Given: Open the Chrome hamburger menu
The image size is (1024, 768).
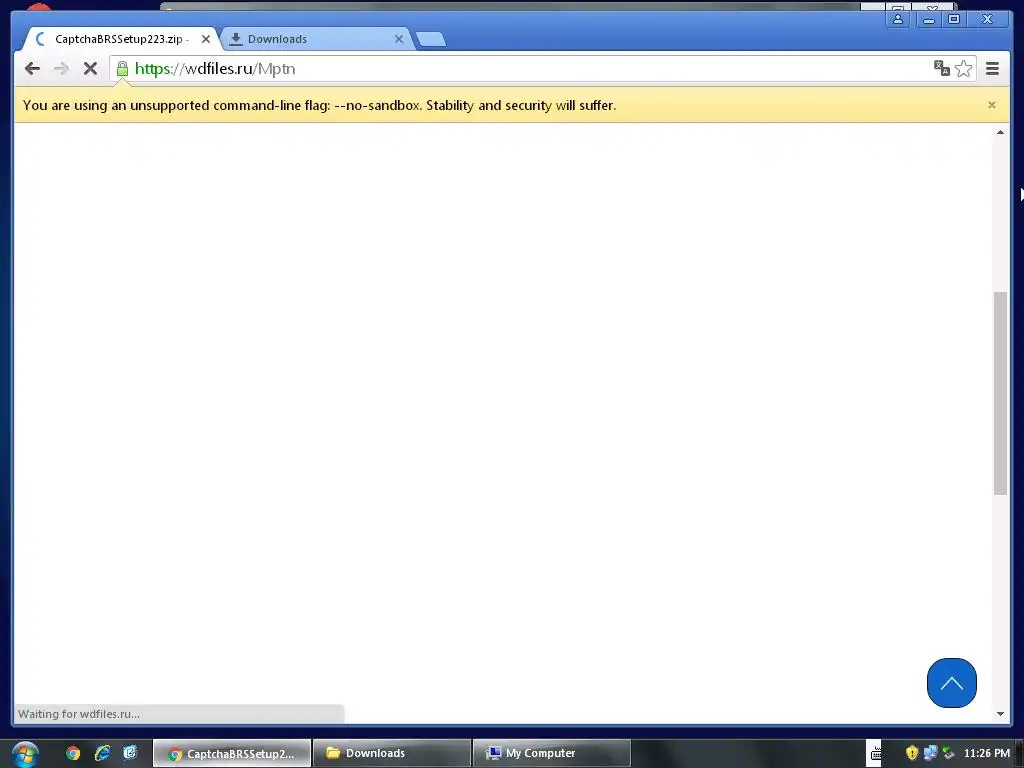Looking at the screenshot, I should 992,69.
